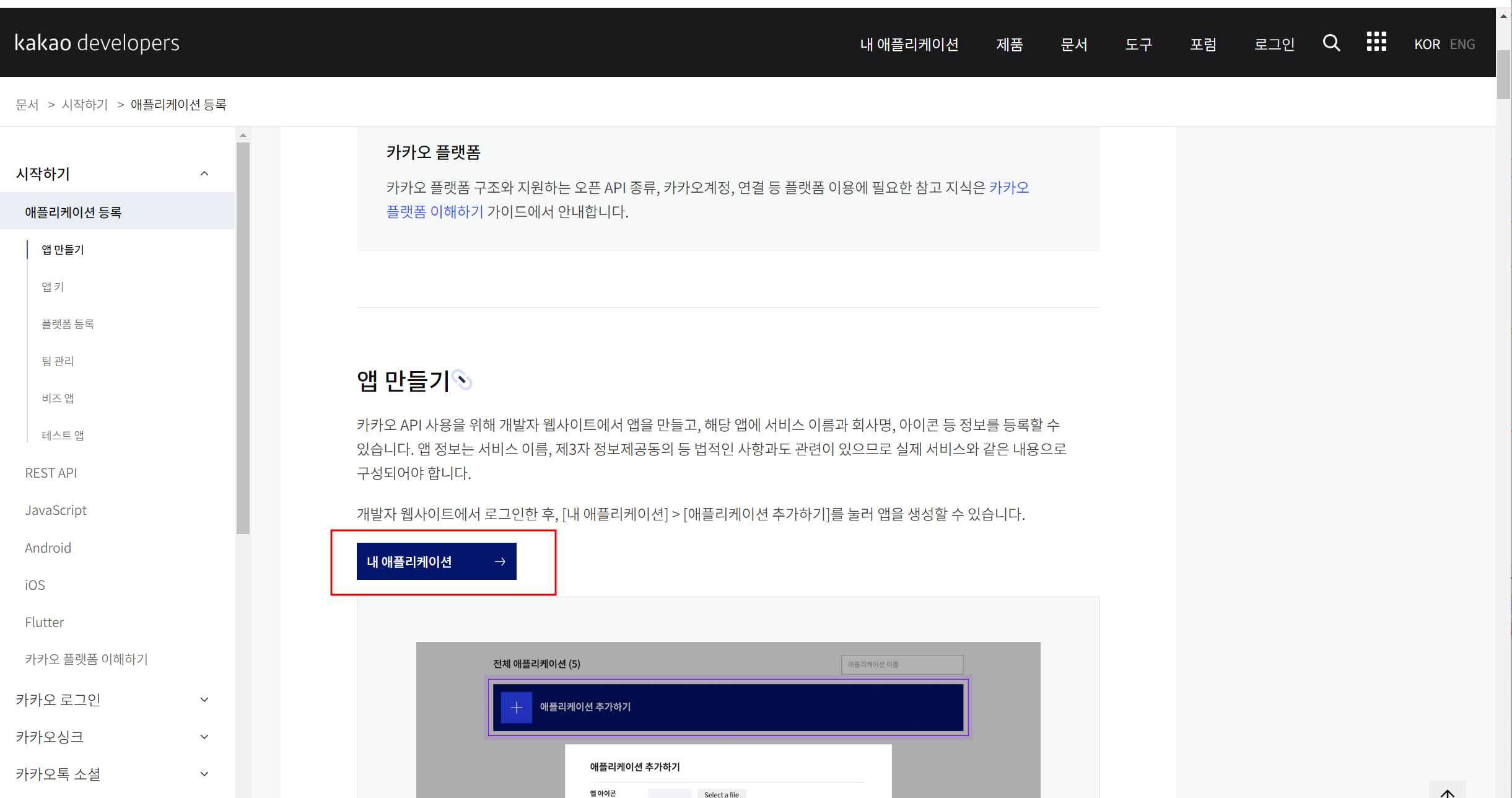Screen dimensions: 1512x798
Task: Open the search magnifier icon
Action: (1331, 43)
